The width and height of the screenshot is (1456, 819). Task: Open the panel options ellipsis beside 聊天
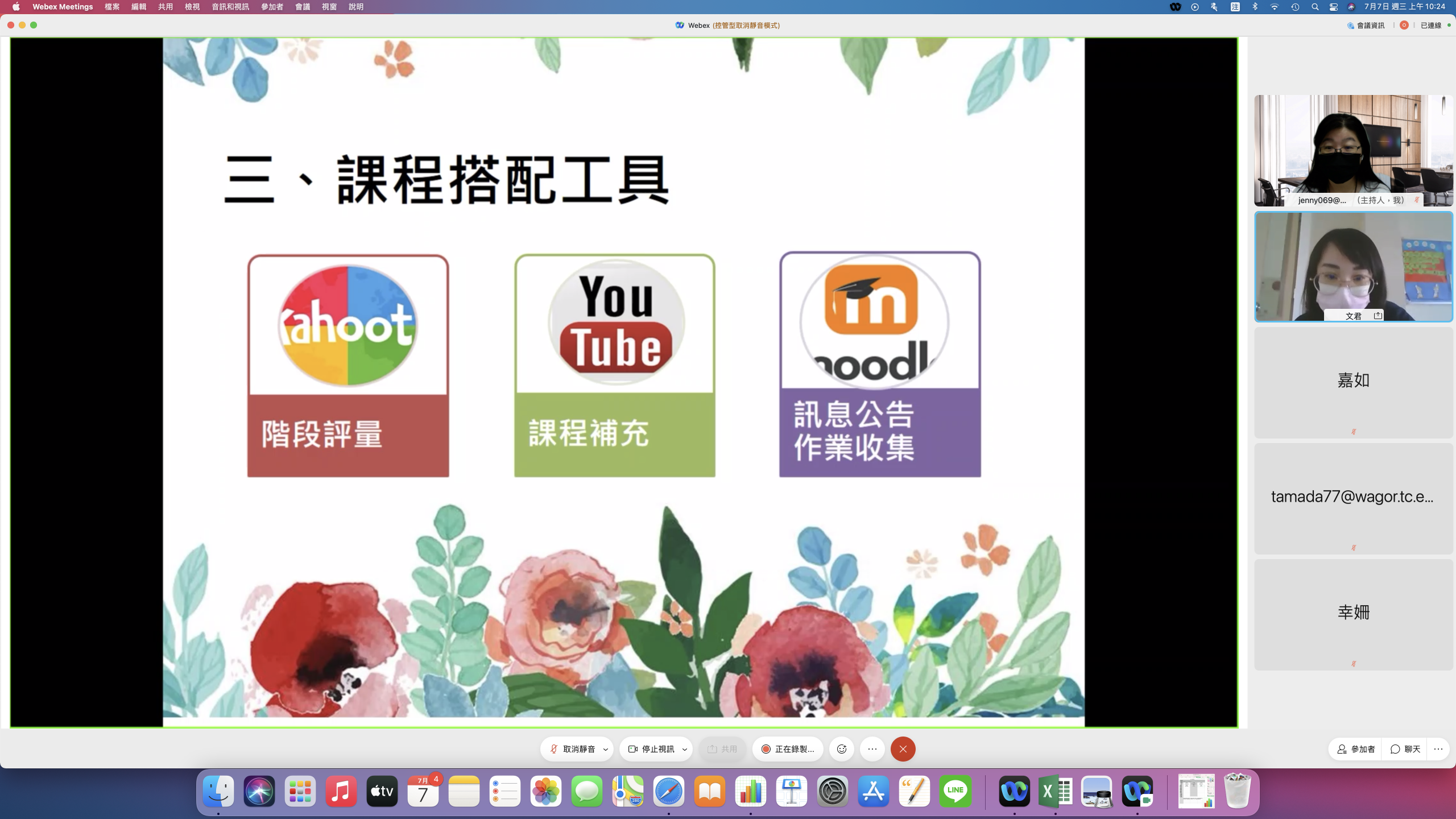point(1438,749)
